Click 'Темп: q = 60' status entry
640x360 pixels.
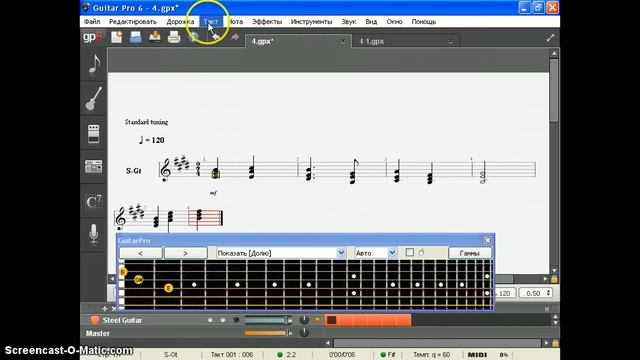point(431,355)
